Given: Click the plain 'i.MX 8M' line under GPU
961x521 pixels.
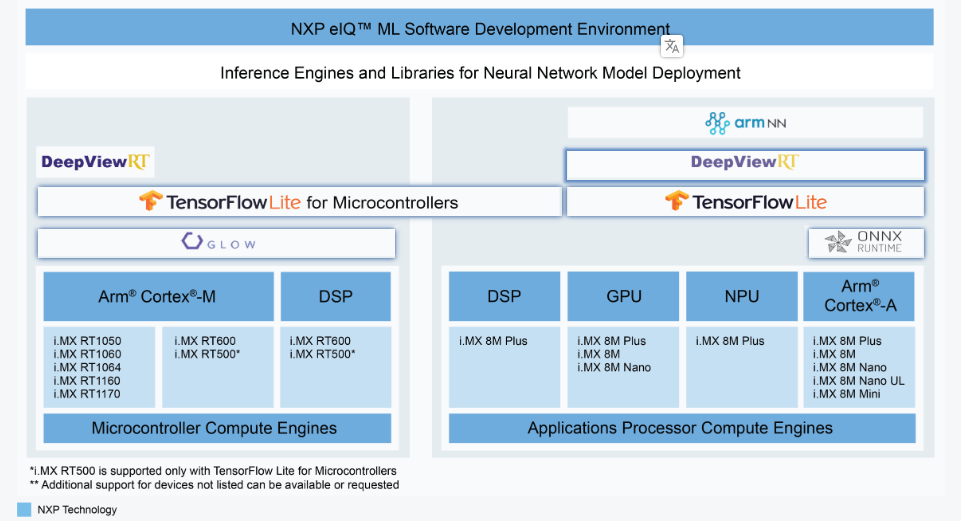Looking at the screenshot, I should pos(599,354).
